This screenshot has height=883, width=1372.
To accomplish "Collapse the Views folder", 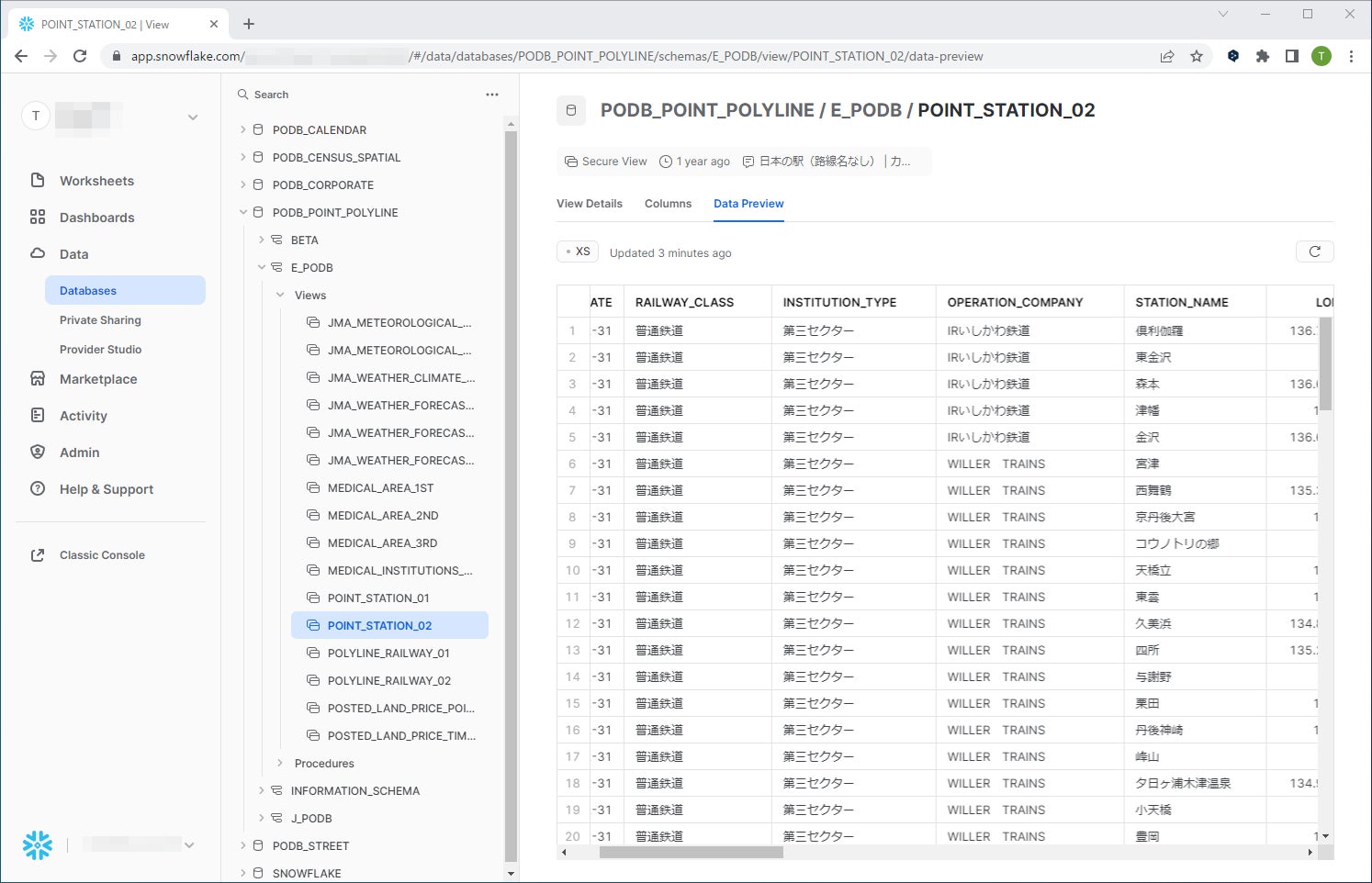I will tap(280, 295).
